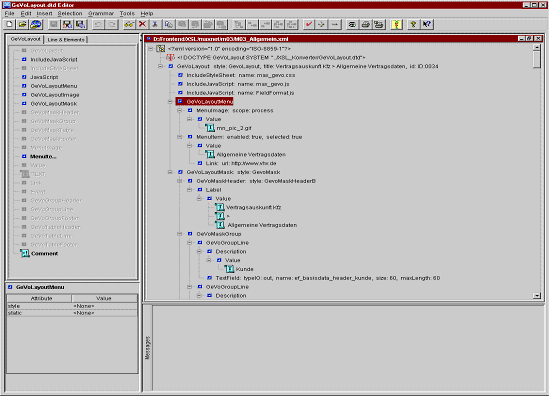Click the text node icon beside Kunde
The height and width of the screenshot is (396, 549).
[229, 269]
